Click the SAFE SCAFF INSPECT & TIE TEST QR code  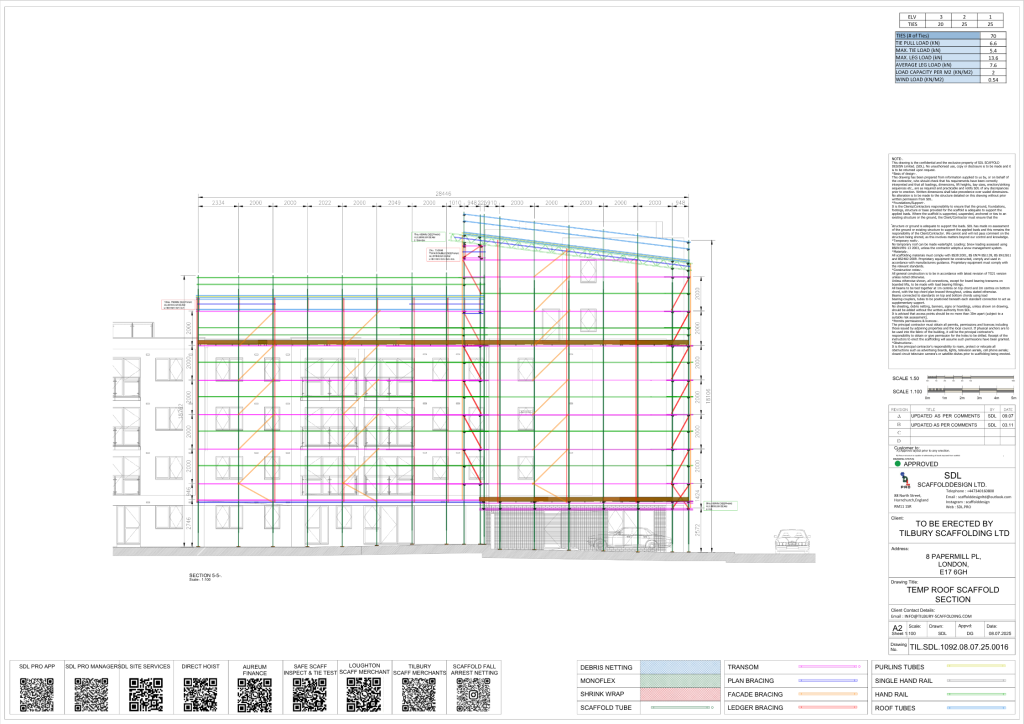[x=310, y=694]
